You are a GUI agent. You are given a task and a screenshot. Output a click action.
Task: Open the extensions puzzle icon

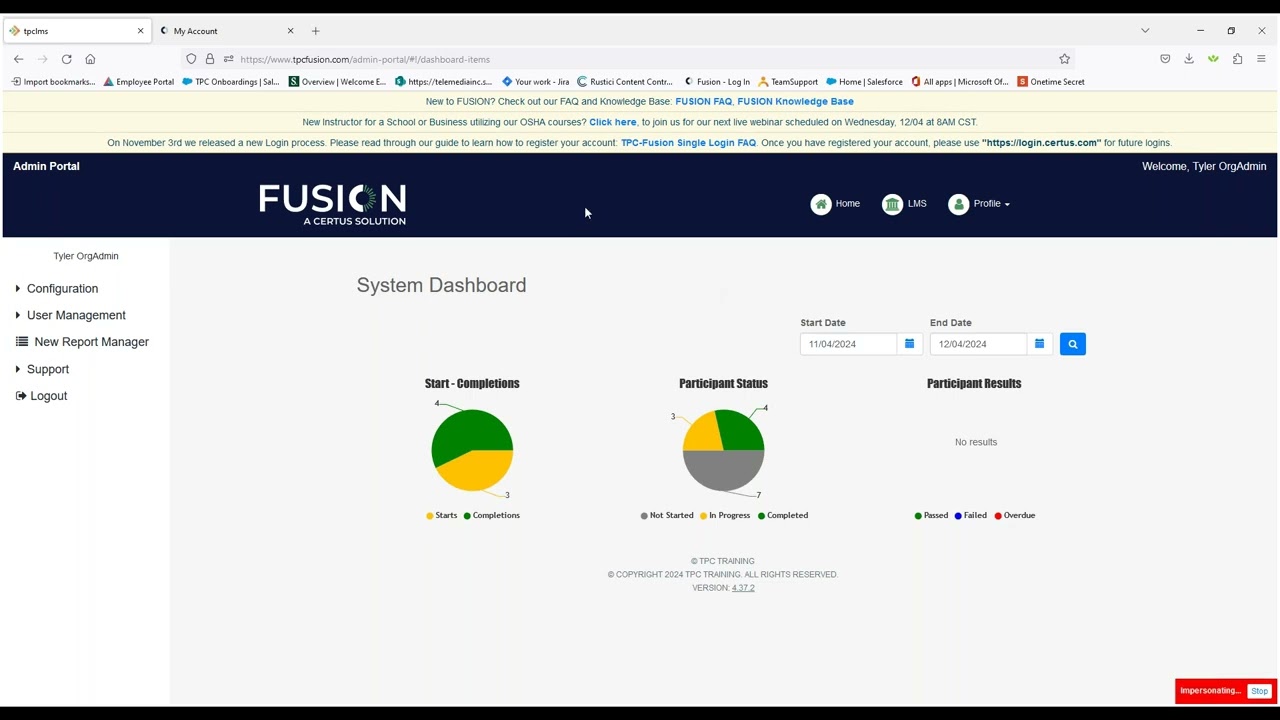1237,59
